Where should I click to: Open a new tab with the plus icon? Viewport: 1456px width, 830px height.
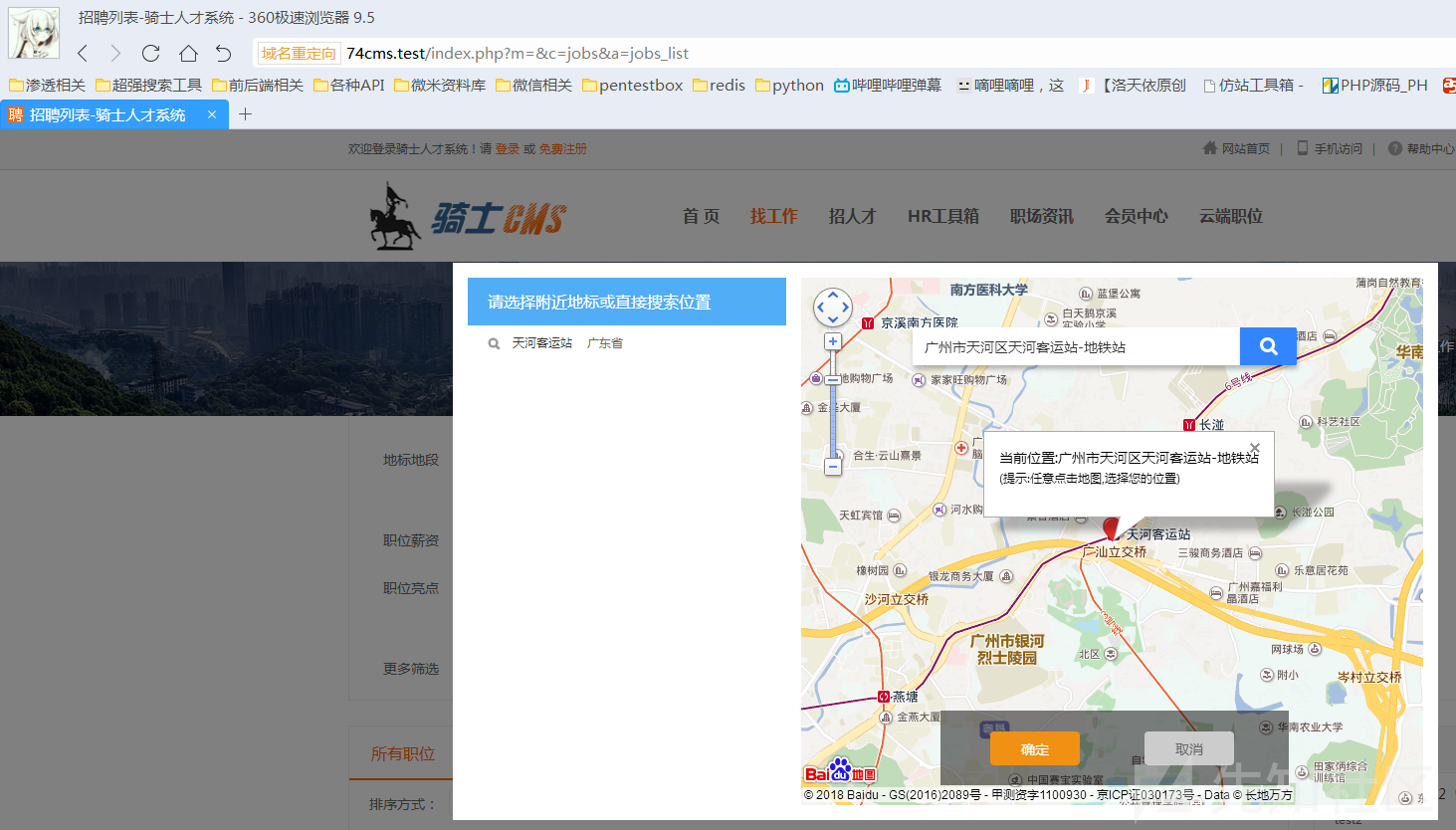245,114
